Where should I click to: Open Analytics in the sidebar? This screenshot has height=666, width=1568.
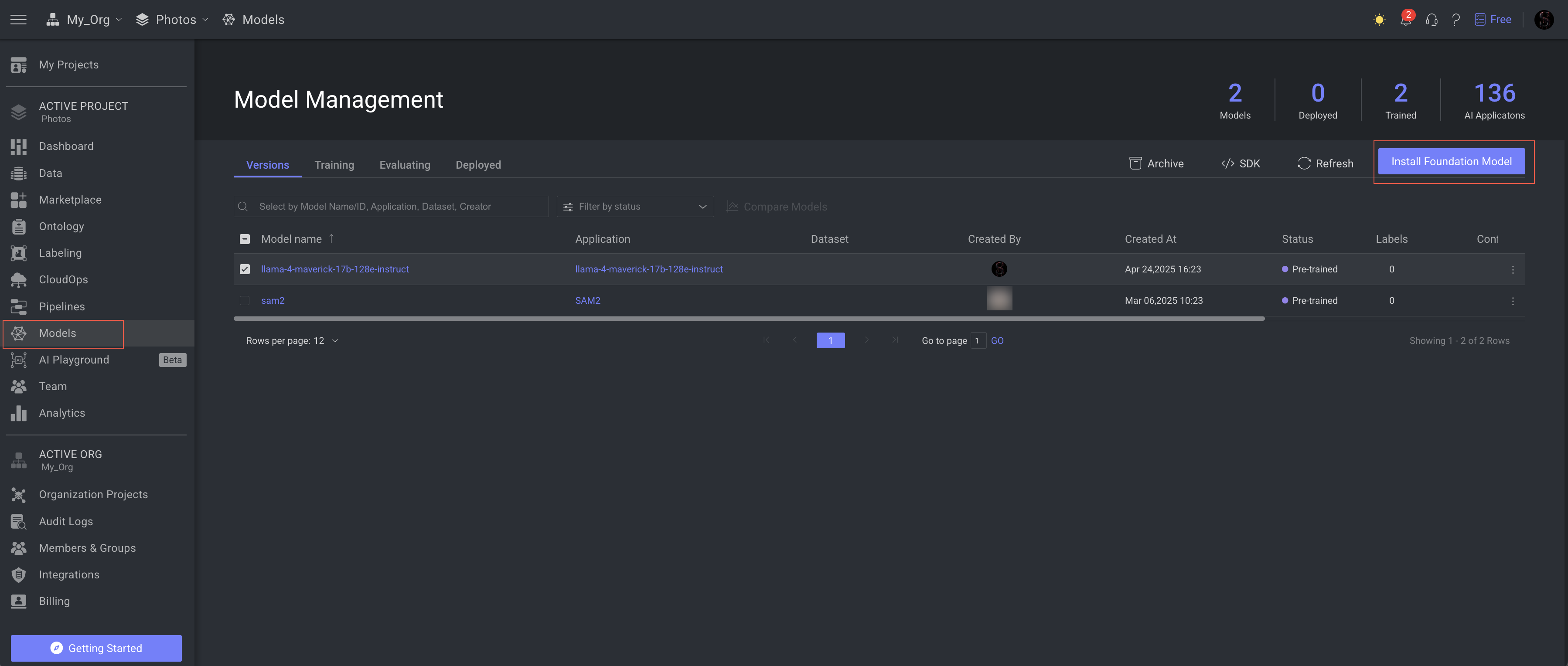click(61, 413)
